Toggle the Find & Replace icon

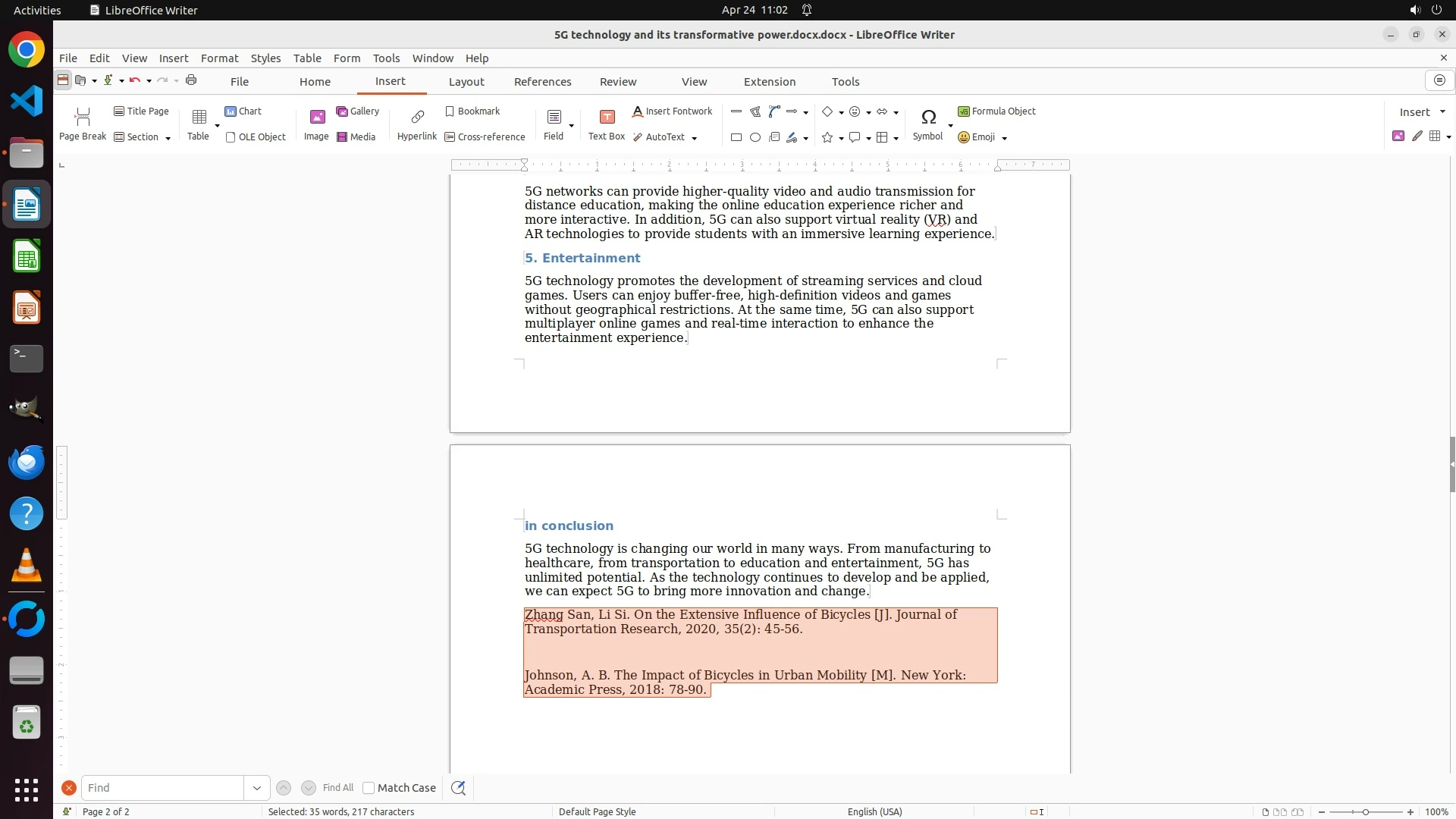pyautogui.click(x=458, y=788)
